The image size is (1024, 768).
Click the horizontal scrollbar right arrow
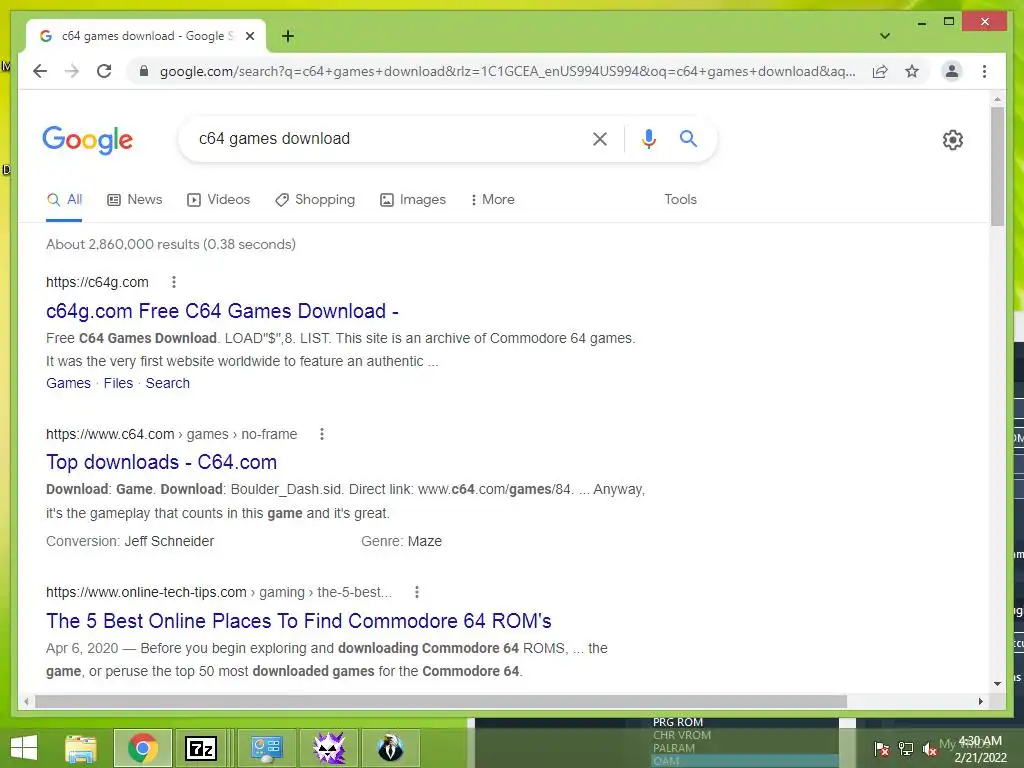click(x=980, y=701)
